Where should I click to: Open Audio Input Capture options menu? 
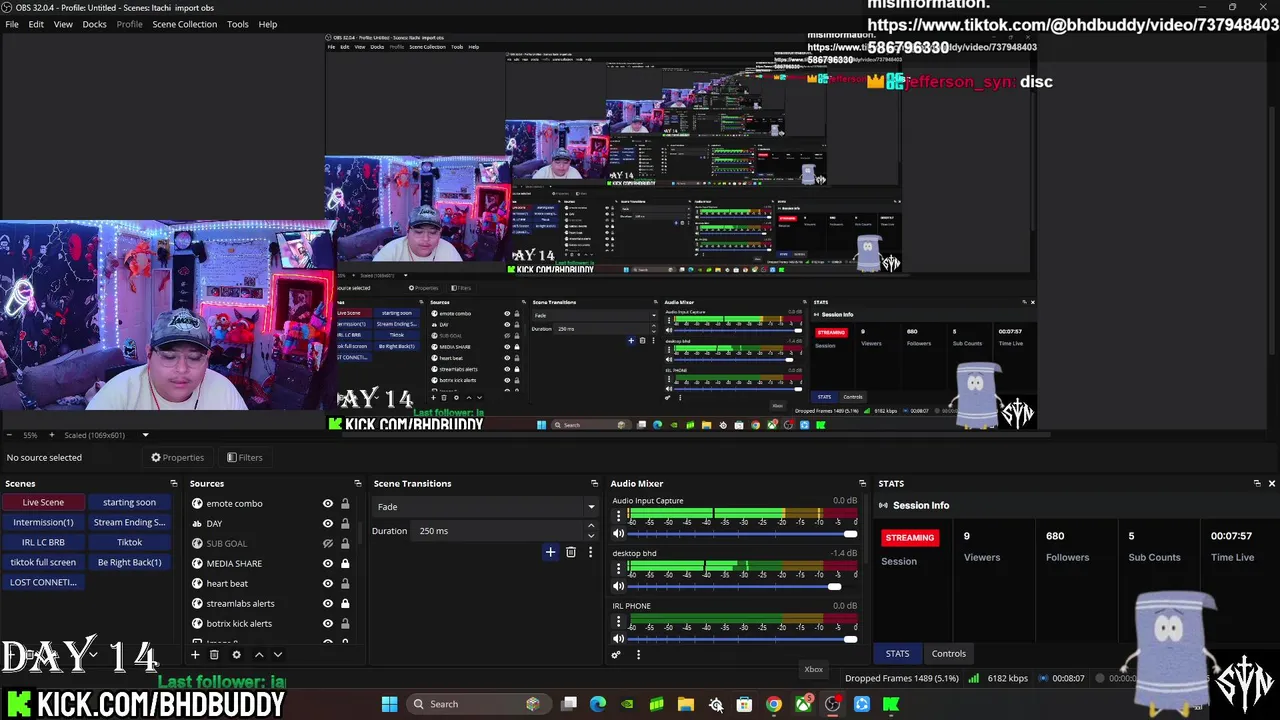(618, 517)
